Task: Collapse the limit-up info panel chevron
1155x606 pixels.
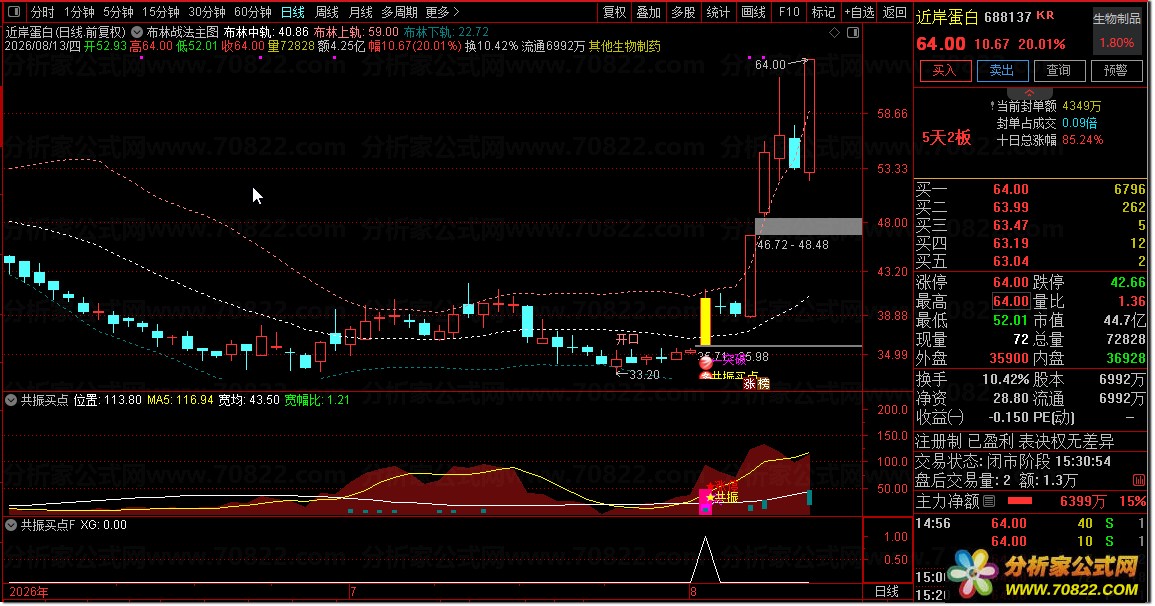Action: pos(1029,93)
